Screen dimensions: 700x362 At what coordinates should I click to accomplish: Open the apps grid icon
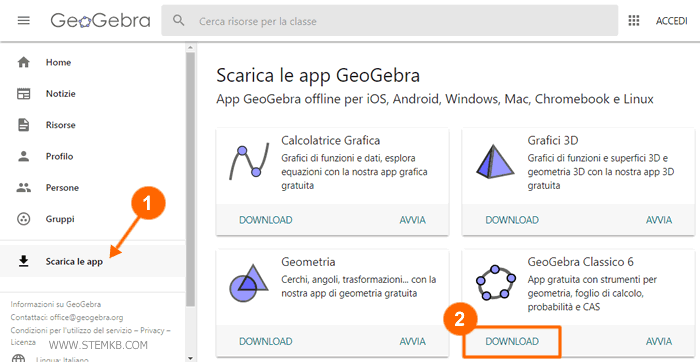point(633,21)
